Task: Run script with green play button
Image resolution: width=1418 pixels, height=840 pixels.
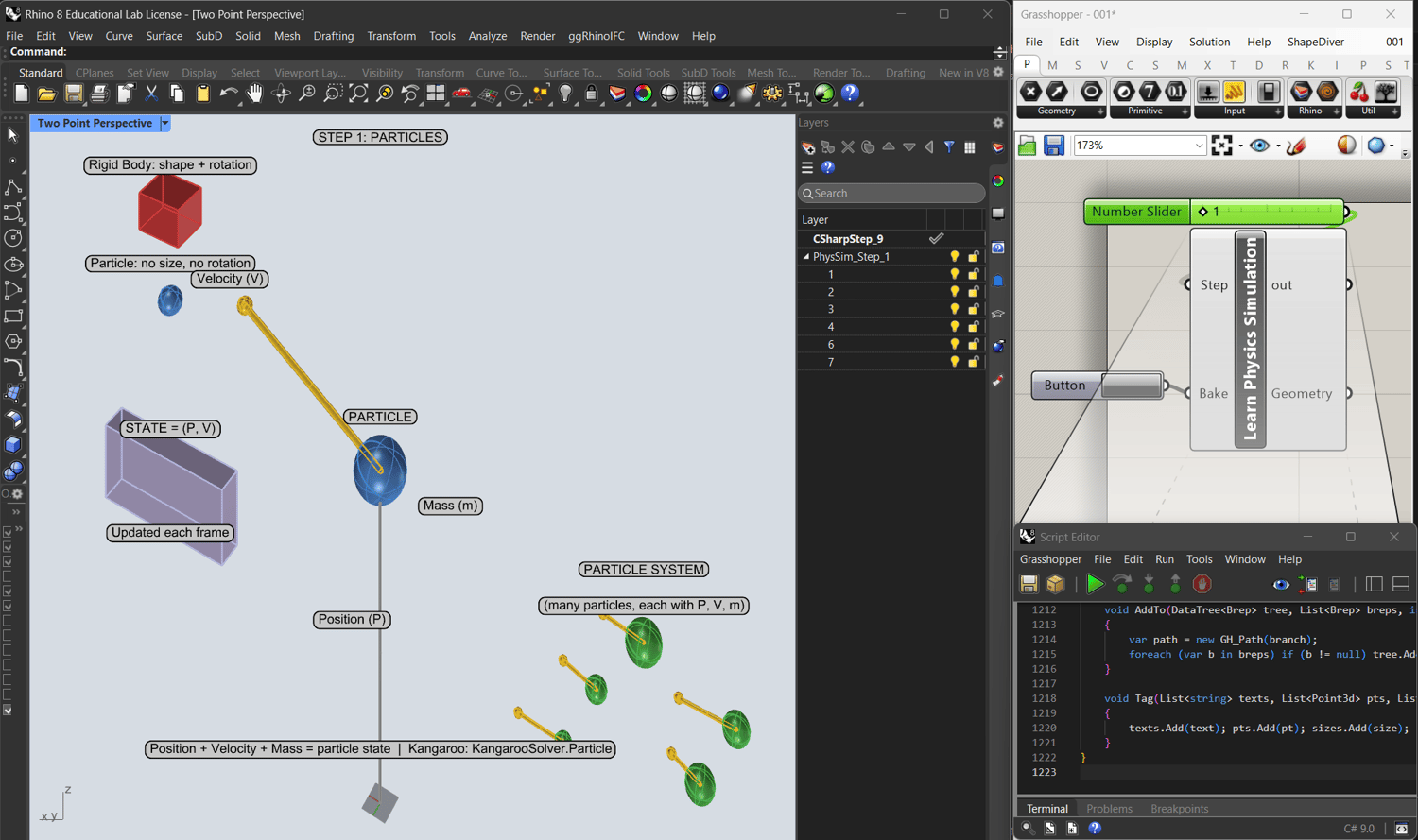Action: (x=1095, y=584)
